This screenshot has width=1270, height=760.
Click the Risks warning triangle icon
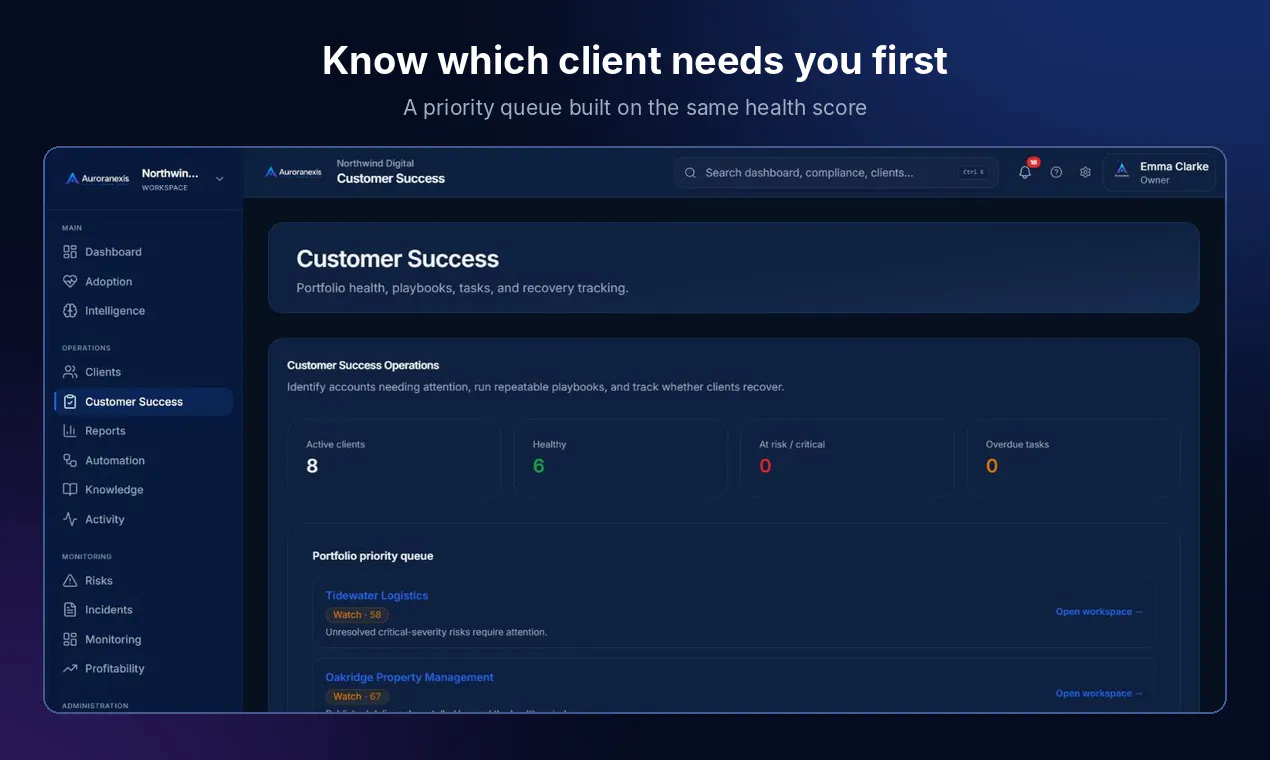[x=70, y=581]
